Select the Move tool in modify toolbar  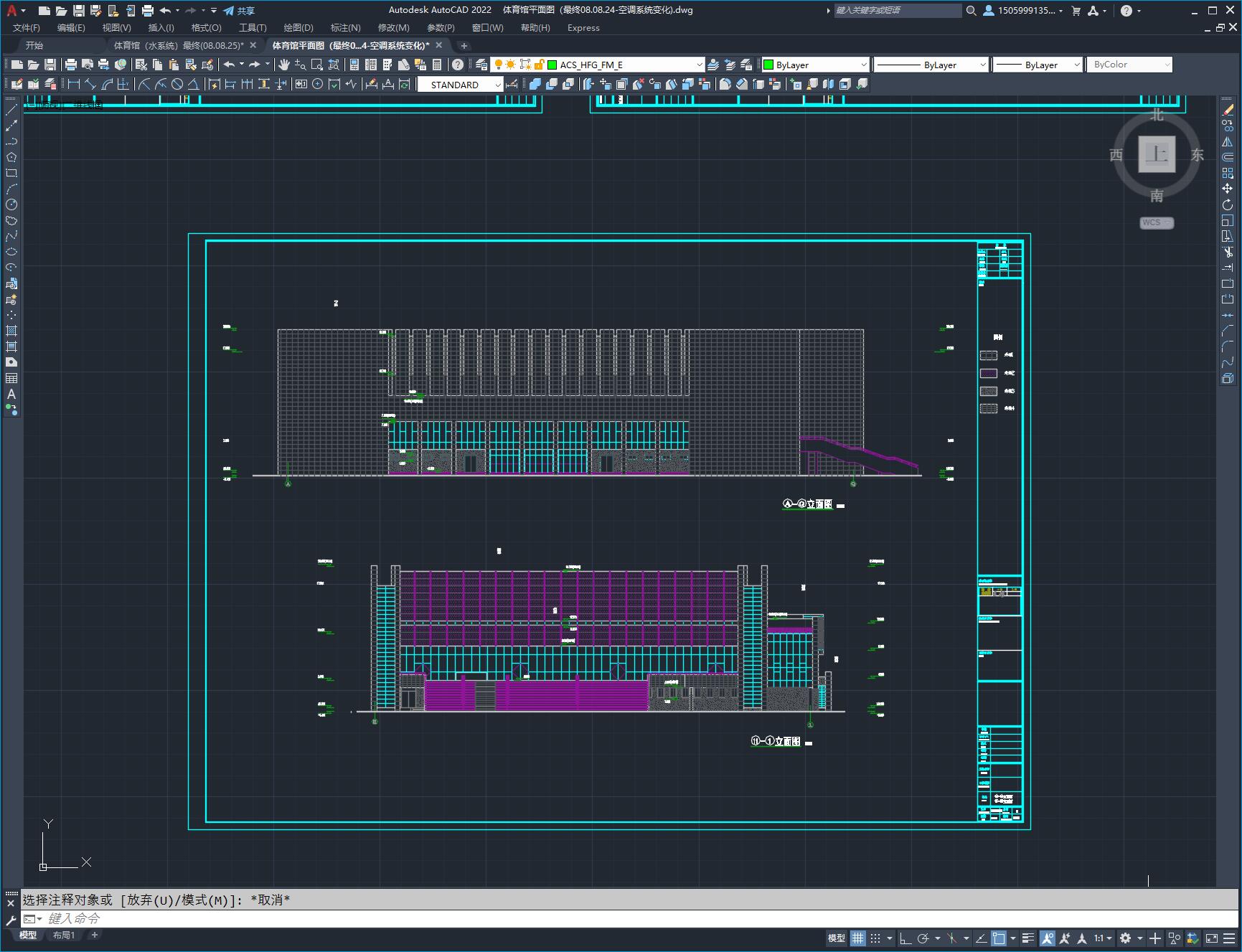[x=1228, y=189]
